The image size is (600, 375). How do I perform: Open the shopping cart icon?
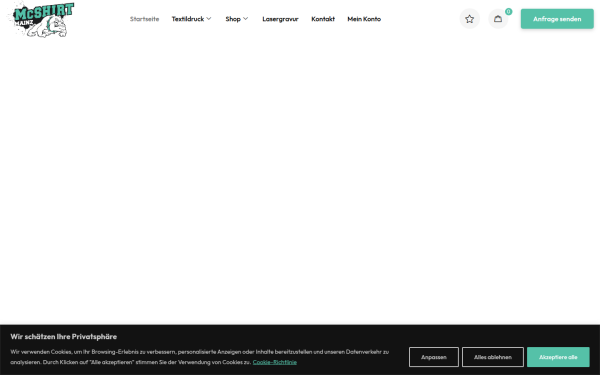point(498,19)
